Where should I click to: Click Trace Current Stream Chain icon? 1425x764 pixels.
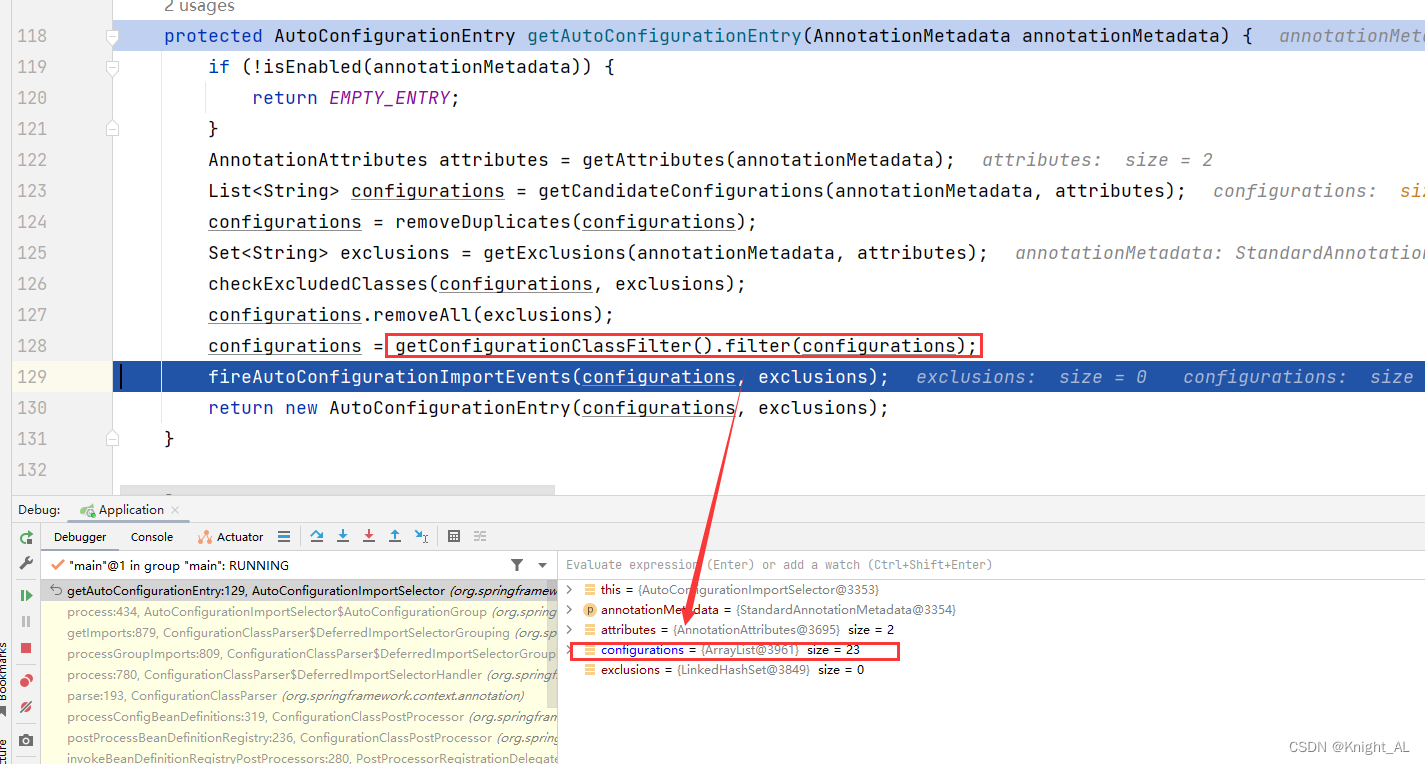tap(480, 537)
